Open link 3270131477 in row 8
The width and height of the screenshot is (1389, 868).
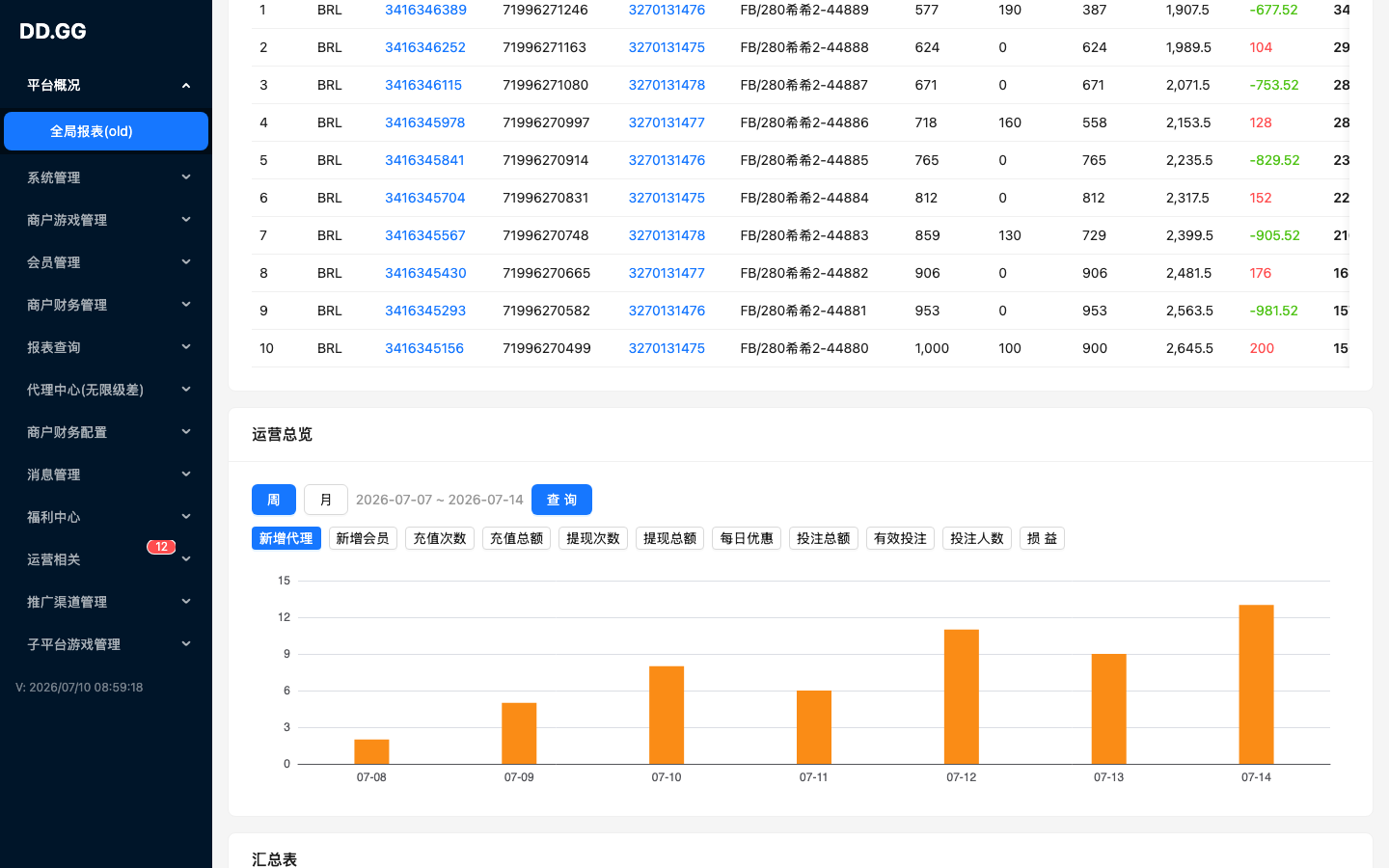click(667, 273)
